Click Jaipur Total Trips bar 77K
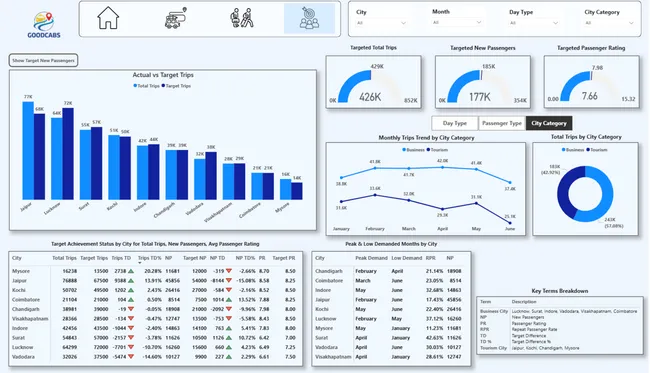This screenshot has height=373, width=650. click(x=28, y=151)
